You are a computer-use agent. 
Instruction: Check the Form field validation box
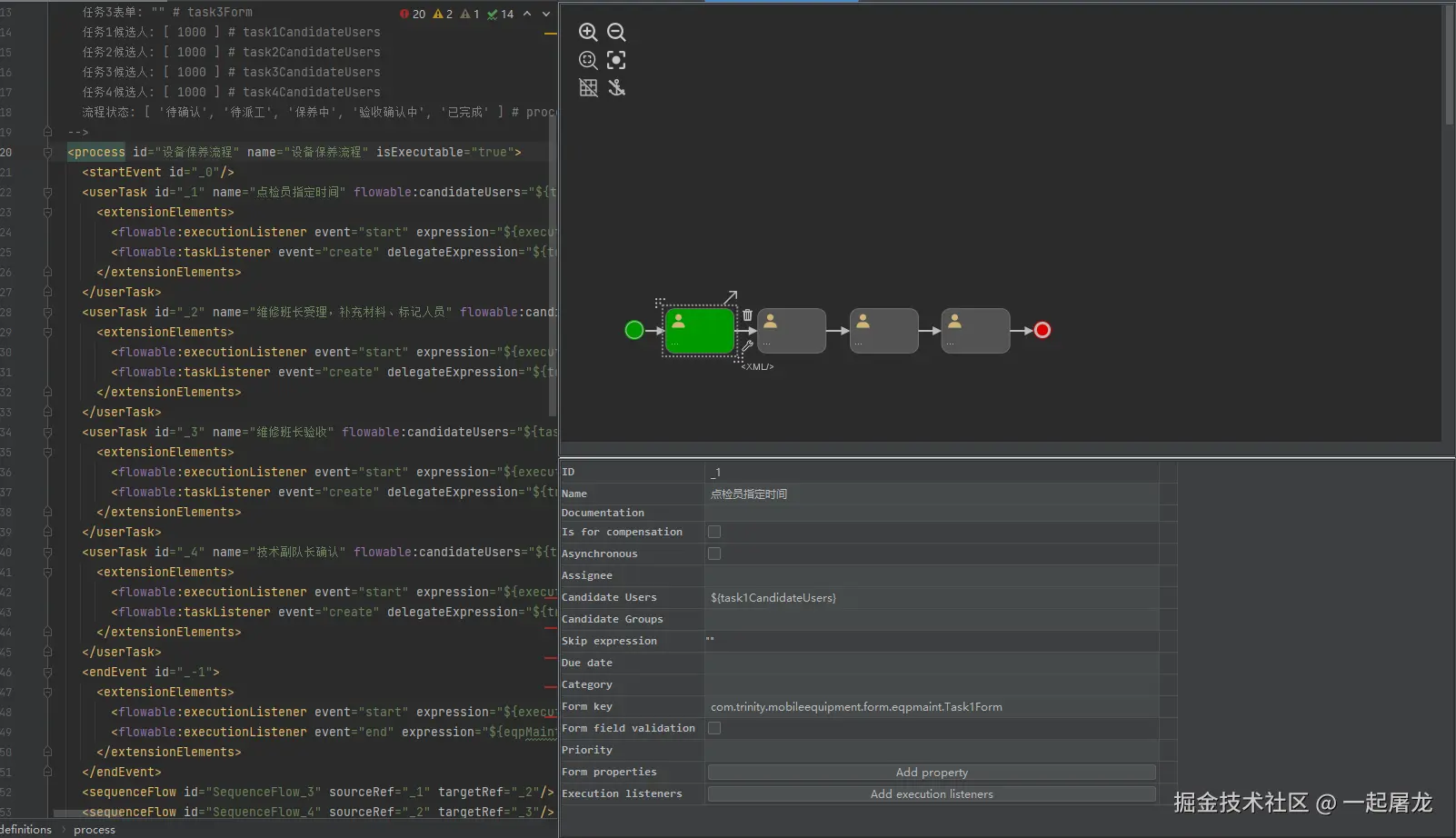[714, 728]
